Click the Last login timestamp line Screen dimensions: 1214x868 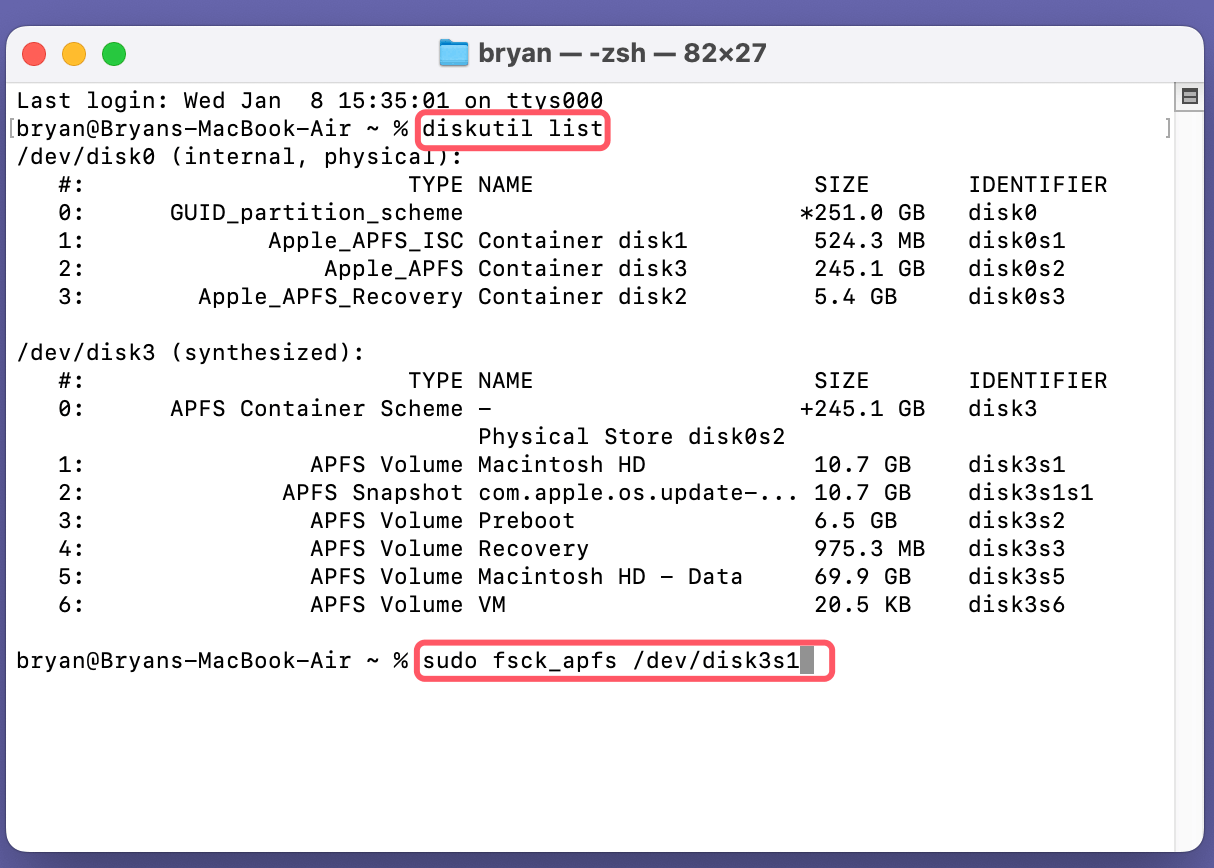tap(310, 100)
